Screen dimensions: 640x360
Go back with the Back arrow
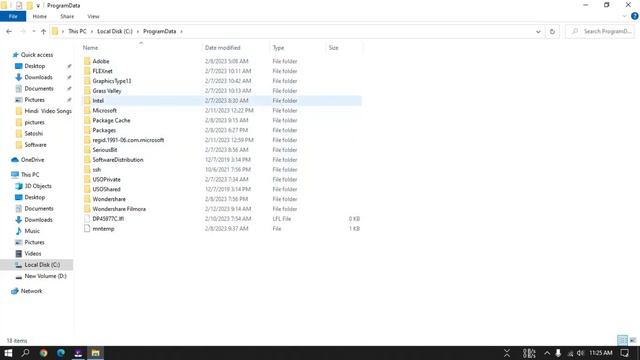[9, 31]
